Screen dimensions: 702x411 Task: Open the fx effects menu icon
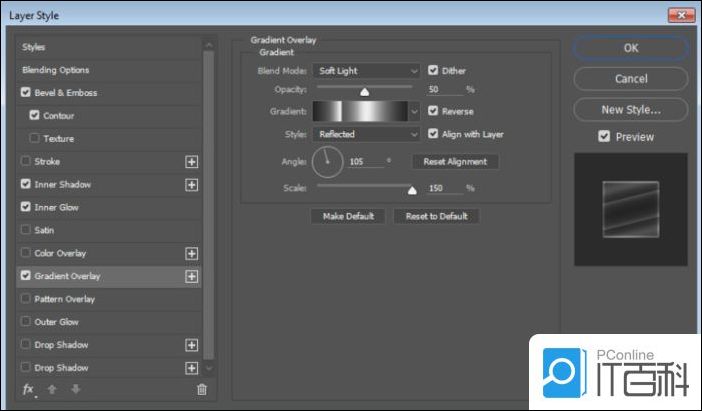tap(28, 389)
